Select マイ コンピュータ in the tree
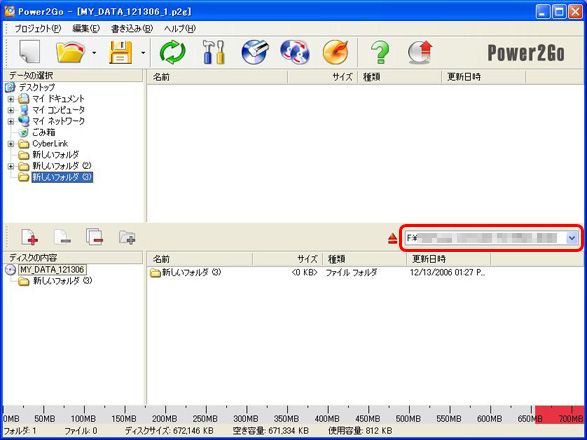Screen dimensions: 587x440 click(58, 110)
